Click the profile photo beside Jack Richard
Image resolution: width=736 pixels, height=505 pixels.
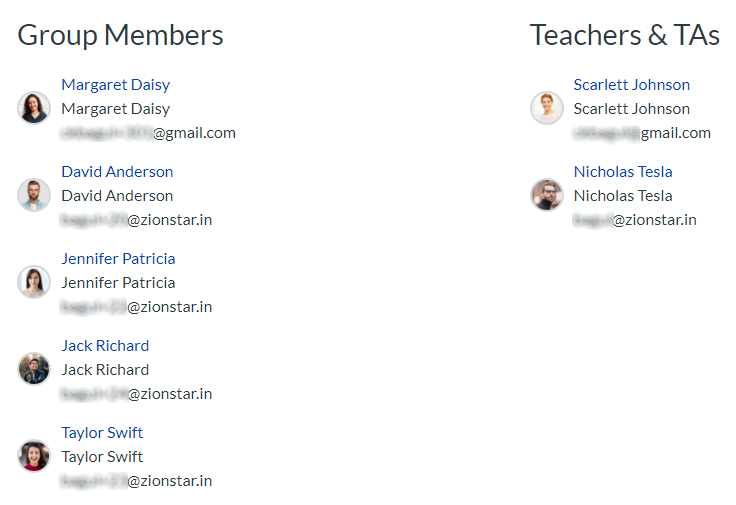34,369
